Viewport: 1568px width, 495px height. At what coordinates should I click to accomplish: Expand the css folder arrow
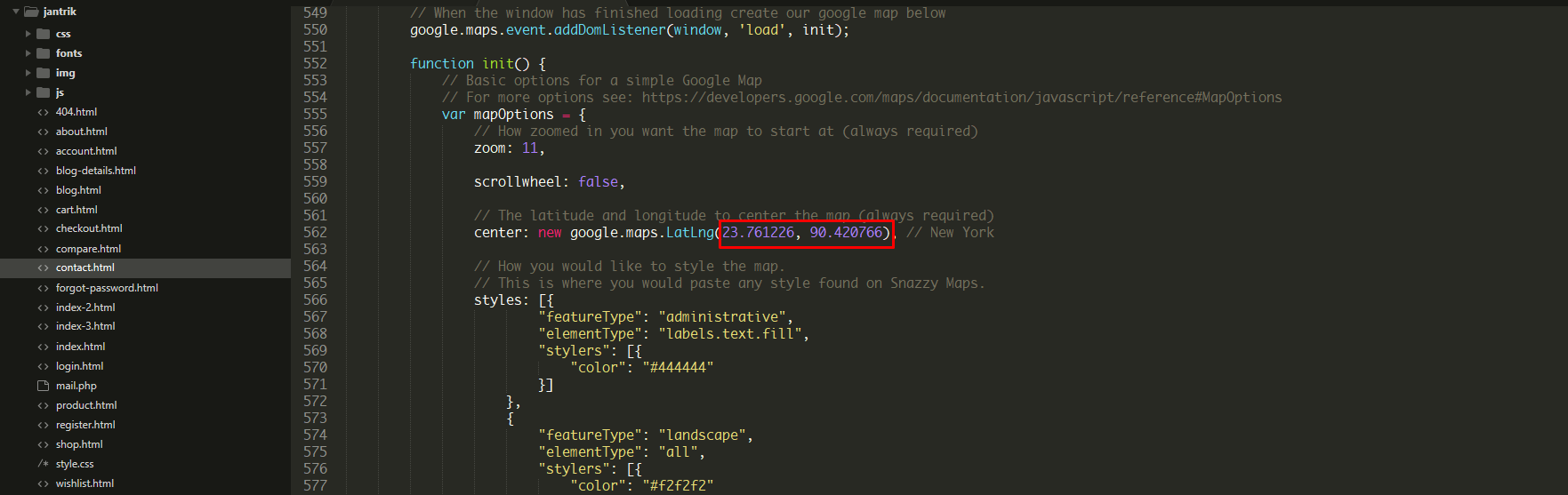coord(28,34)
